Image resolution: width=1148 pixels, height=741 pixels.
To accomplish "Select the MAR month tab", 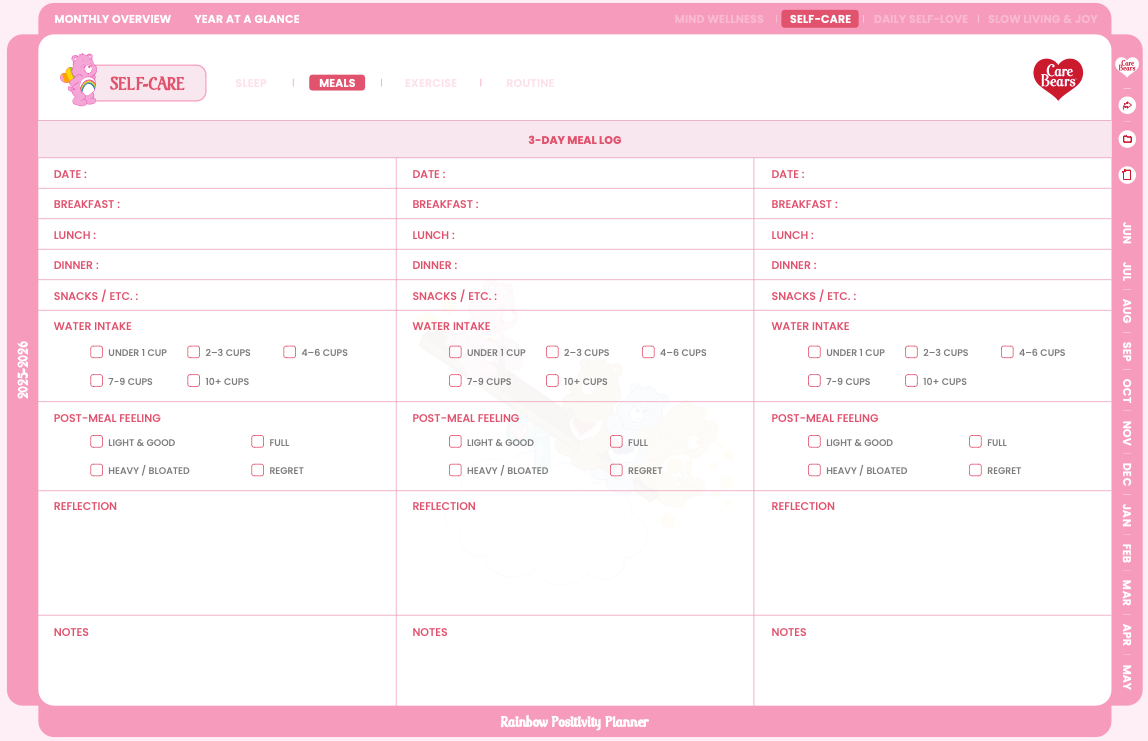I will point(1127,593).
